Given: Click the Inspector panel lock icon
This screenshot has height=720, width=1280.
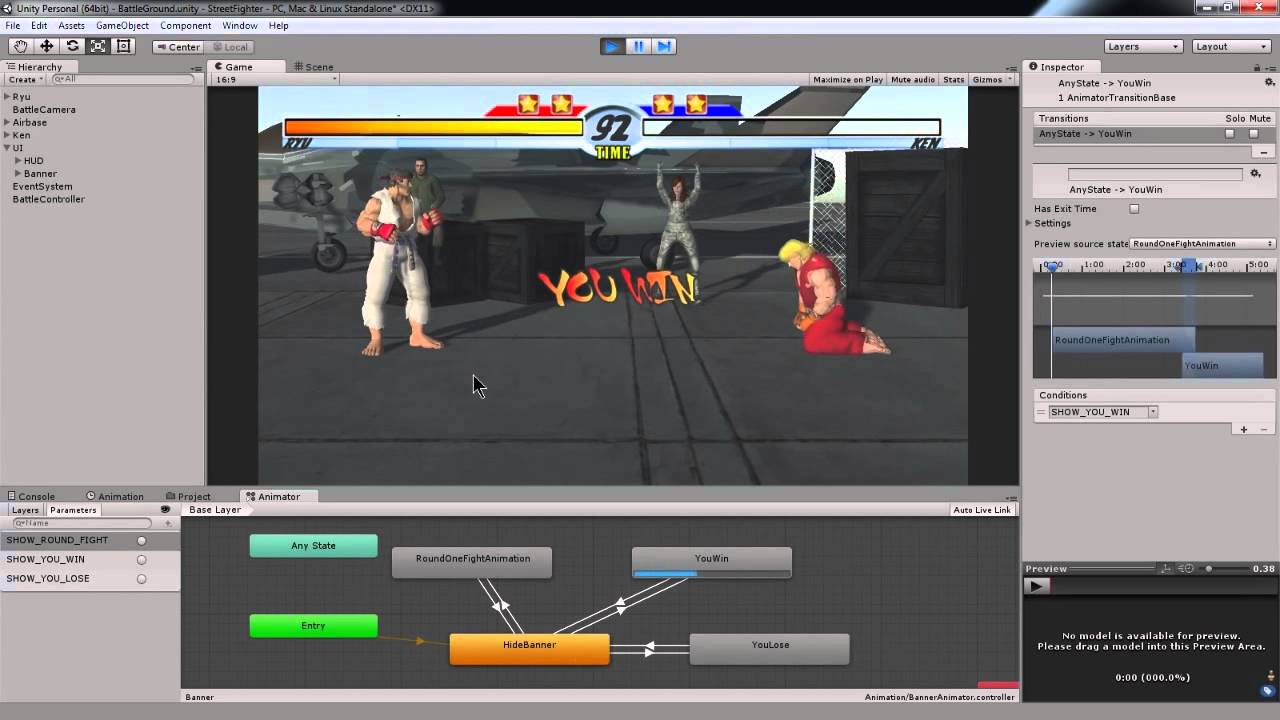Looking at the screenshot, I should pos(1259,67).
